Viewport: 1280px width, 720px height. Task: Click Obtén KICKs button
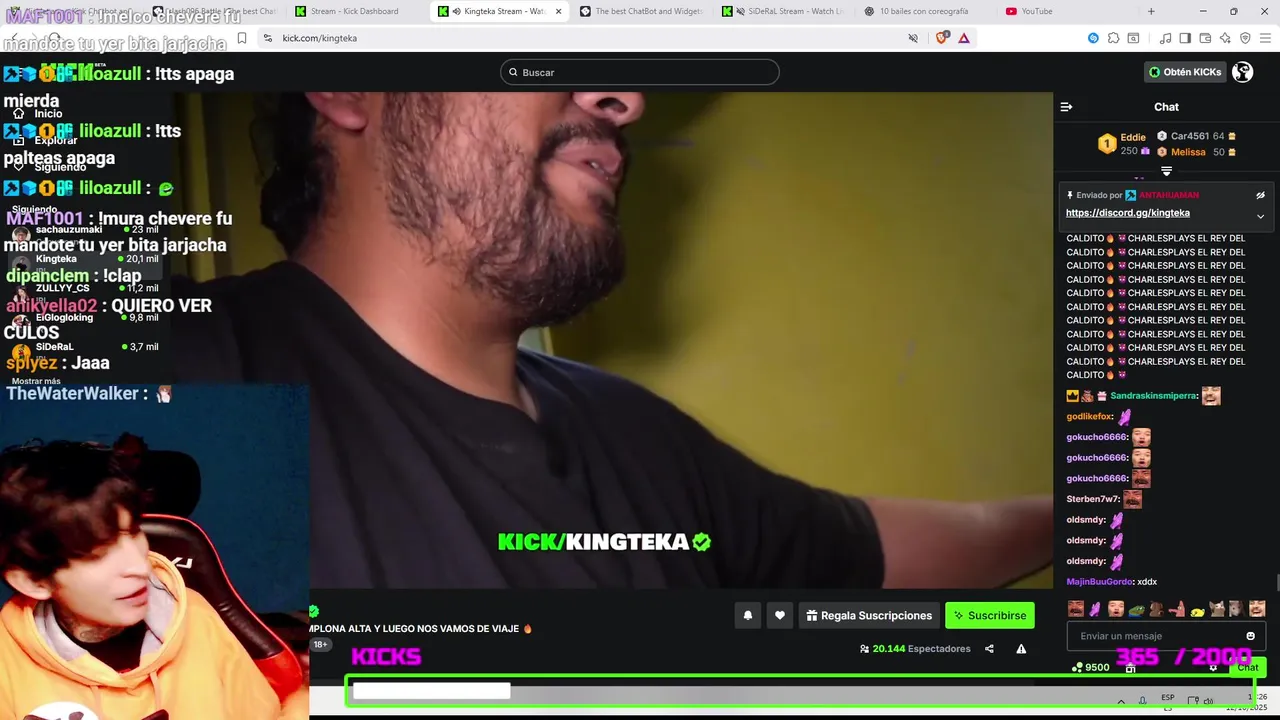pyautogui.click(x=1185, y=72)
